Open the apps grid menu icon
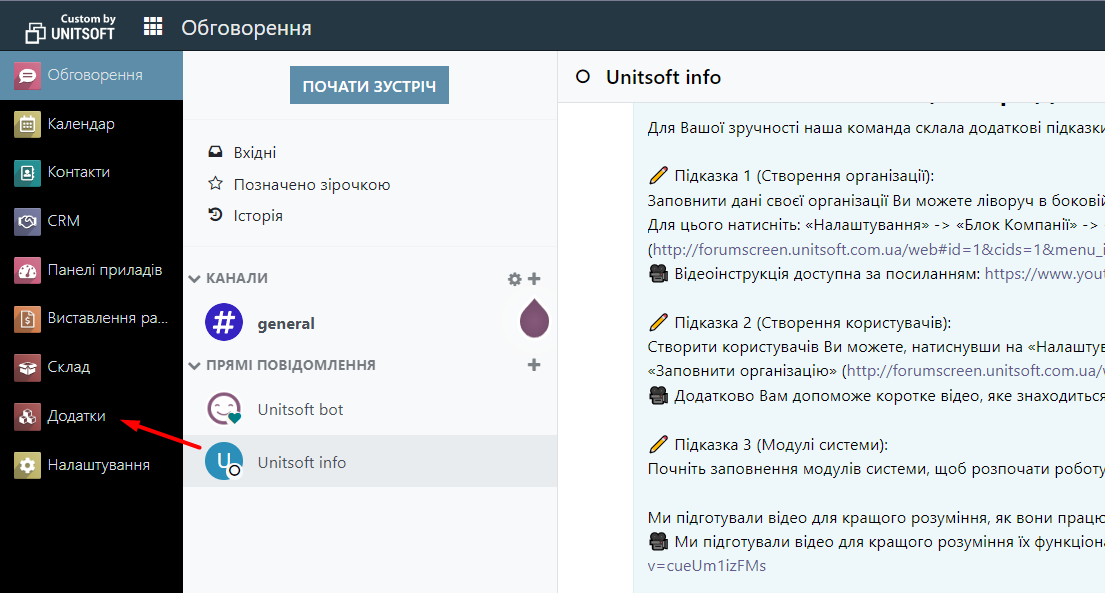Image resolution: width=1105 pixels, height=593 pixels. point(153,27)
